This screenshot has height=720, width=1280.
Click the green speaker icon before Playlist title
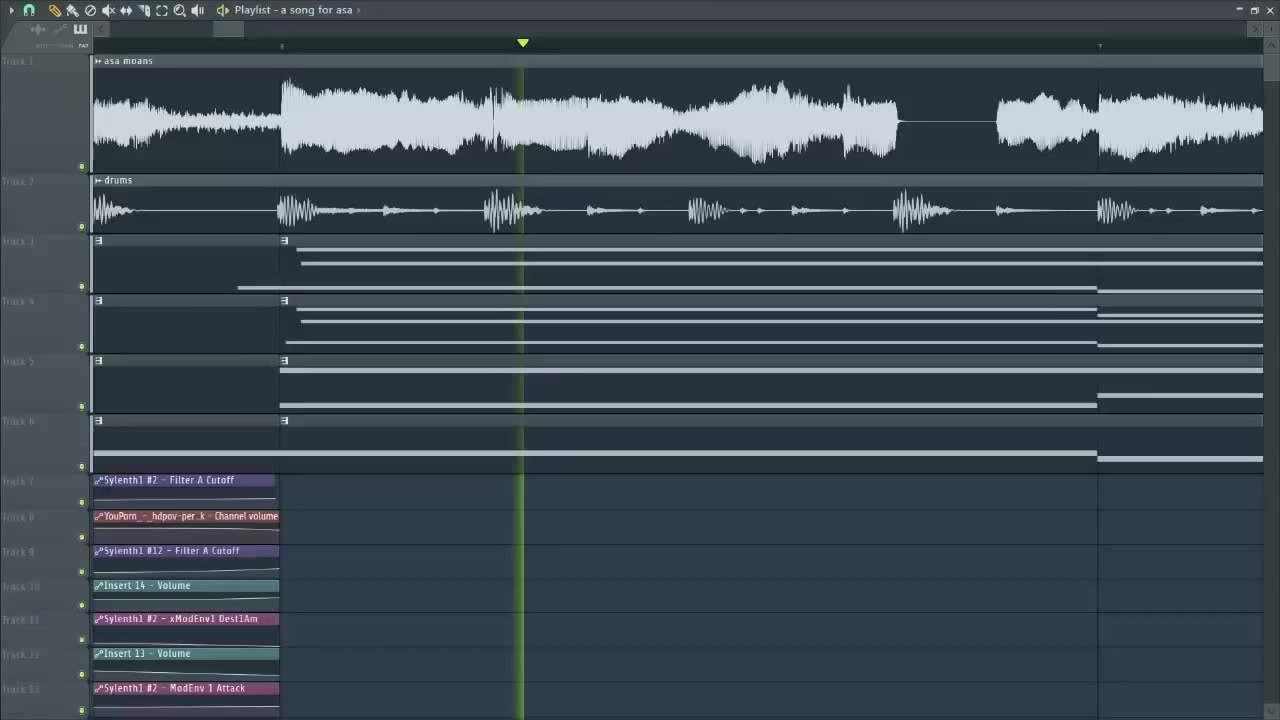(x=222, y=10)
